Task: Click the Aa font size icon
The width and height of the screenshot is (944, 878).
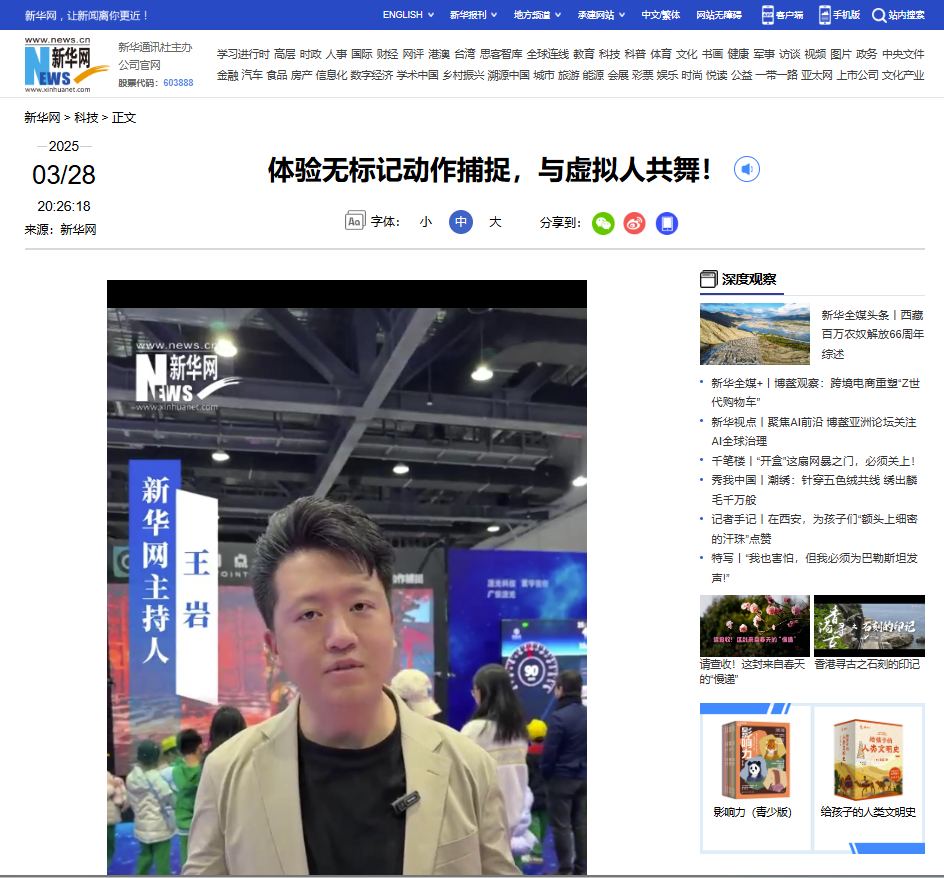Action: click(x=355, y=221)
